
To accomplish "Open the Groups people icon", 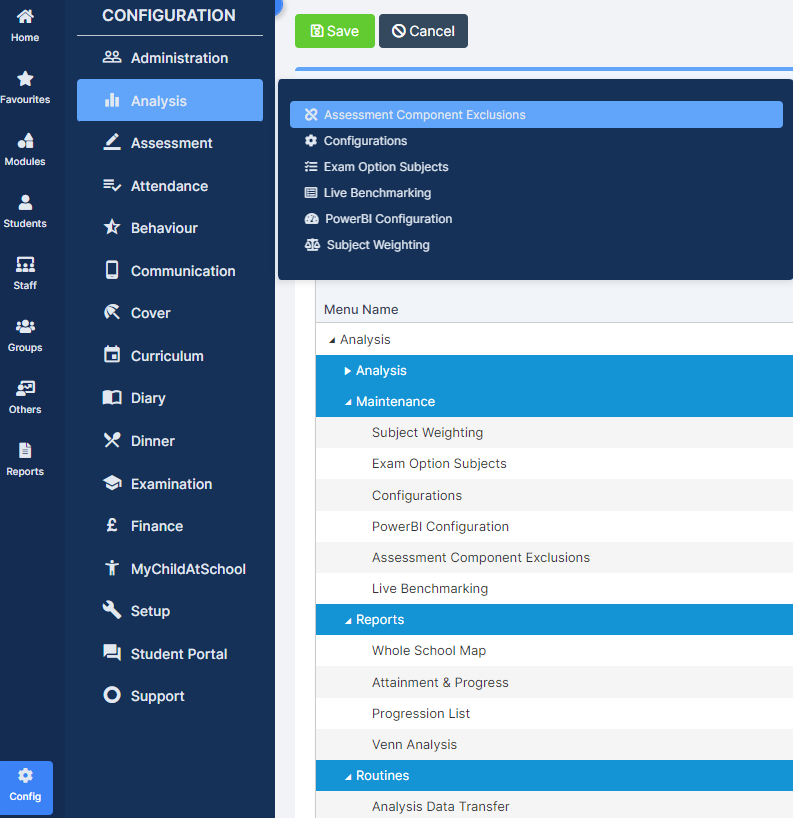I will (25, 327).
